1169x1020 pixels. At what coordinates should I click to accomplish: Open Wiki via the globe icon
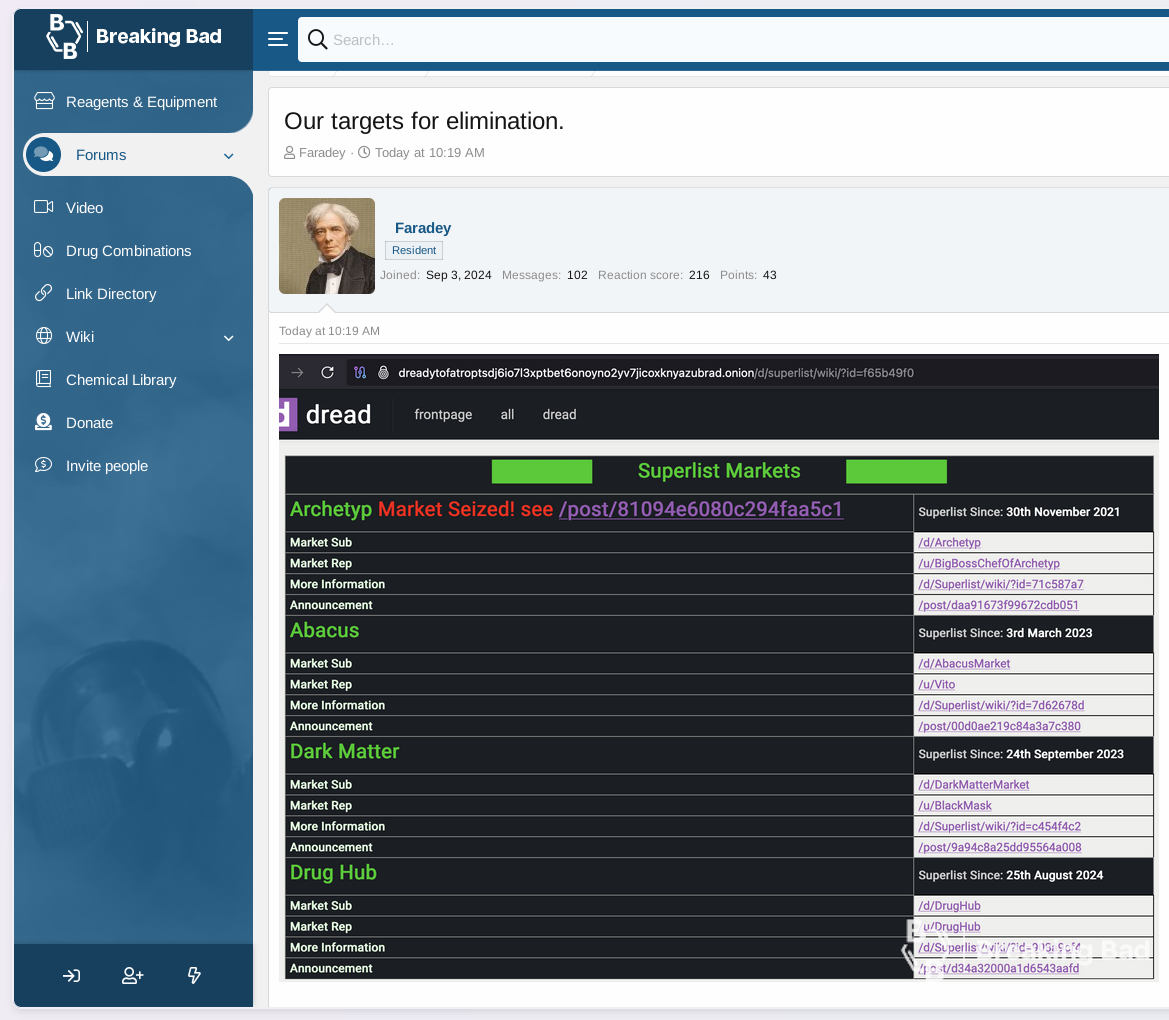pos(44,336)
